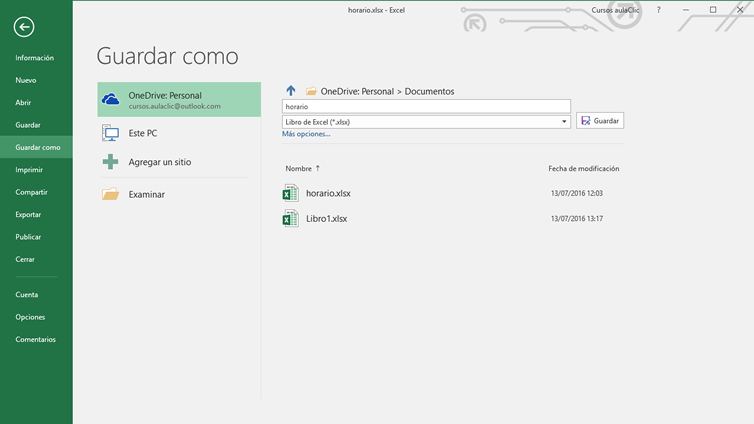Open Información section
This screenshot has height=424, width=754.
[36, 58]
